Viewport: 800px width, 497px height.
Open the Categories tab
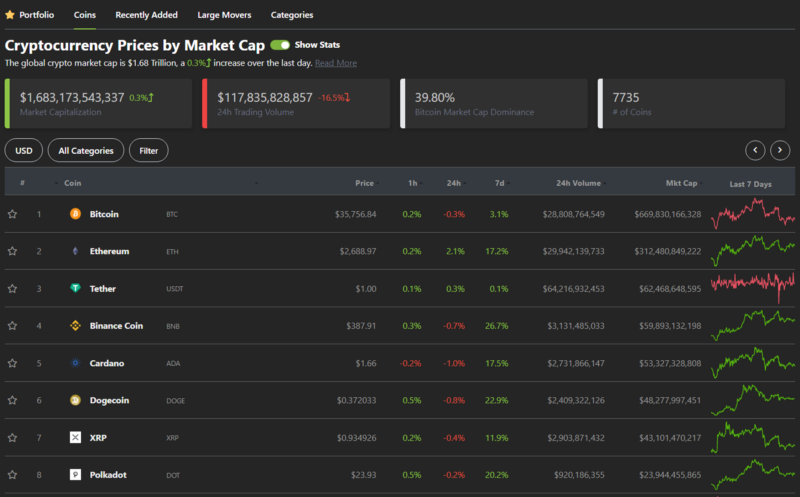[292, 15]
